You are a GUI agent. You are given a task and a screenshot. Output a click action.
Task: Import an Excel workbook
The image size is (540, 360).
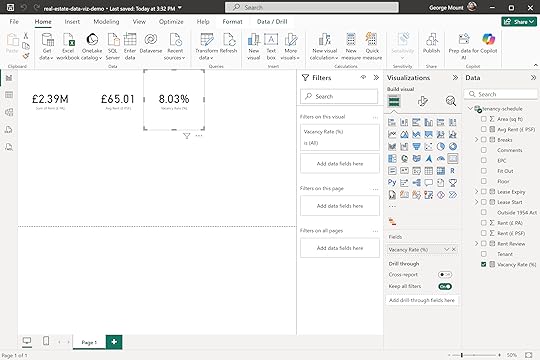tap(68, 47)
